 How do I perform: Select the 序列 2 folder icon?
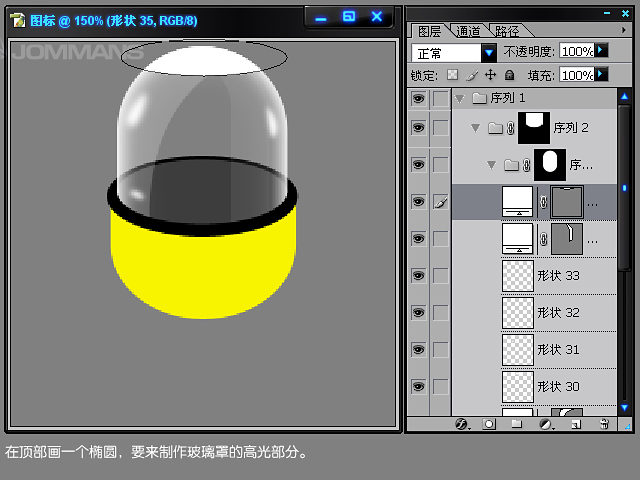(495, 128)
